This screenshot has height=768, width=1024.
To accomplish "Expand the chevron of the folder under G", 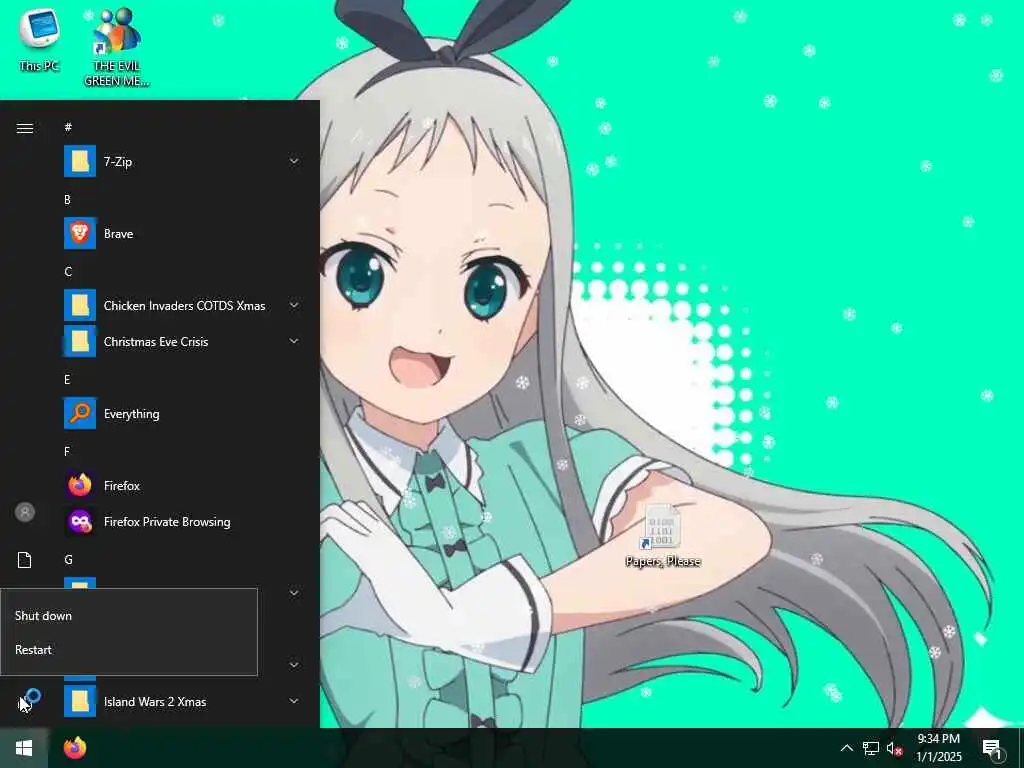I will click(x=294, y=593).
